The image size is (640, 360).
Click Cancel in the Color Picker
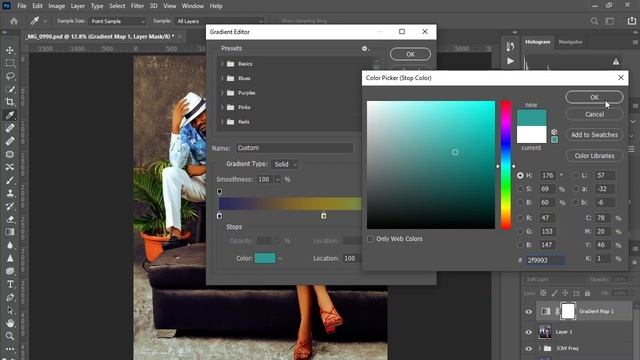(594, 114)
